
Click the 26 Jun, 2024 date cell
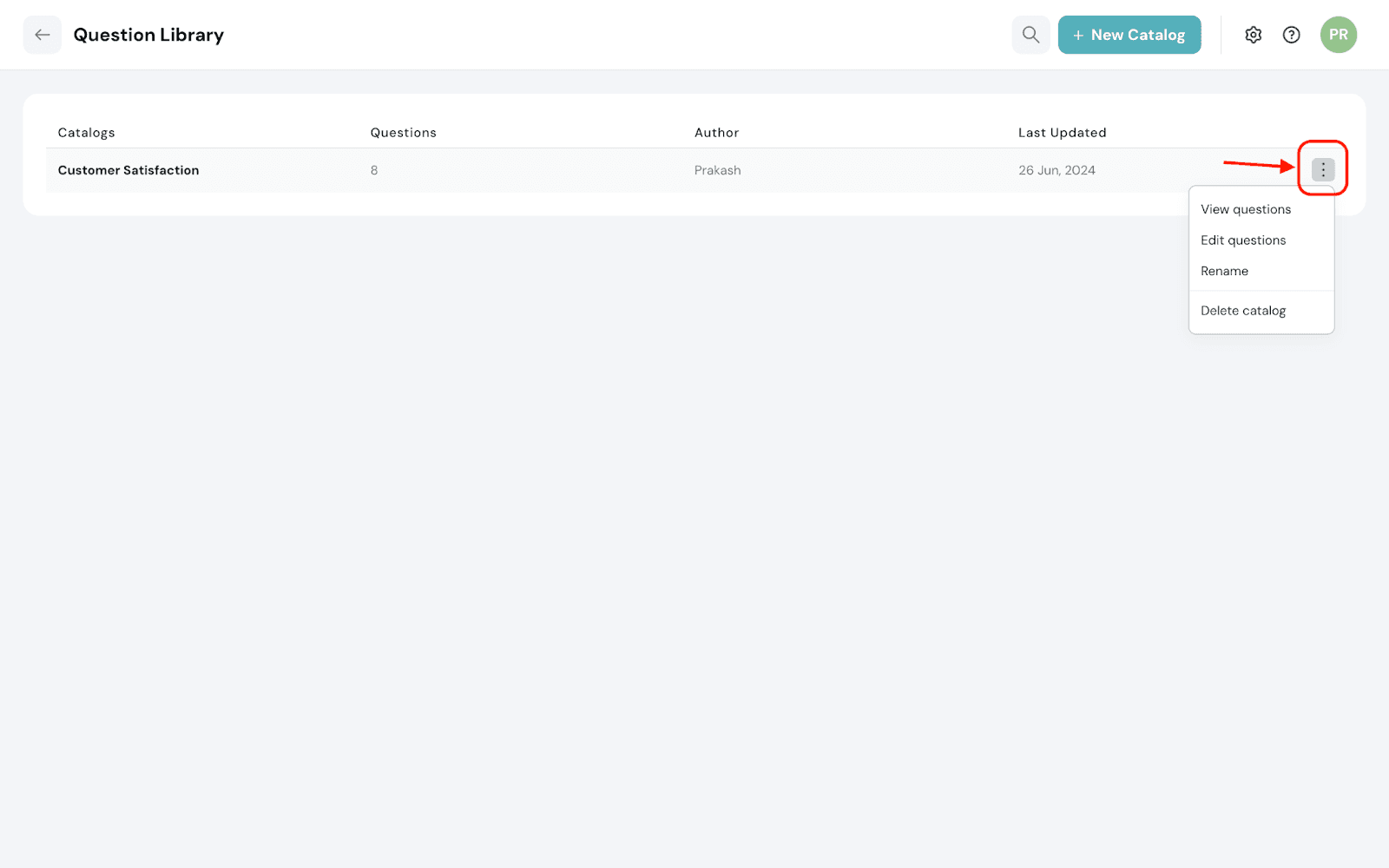tap(1057, 170)
